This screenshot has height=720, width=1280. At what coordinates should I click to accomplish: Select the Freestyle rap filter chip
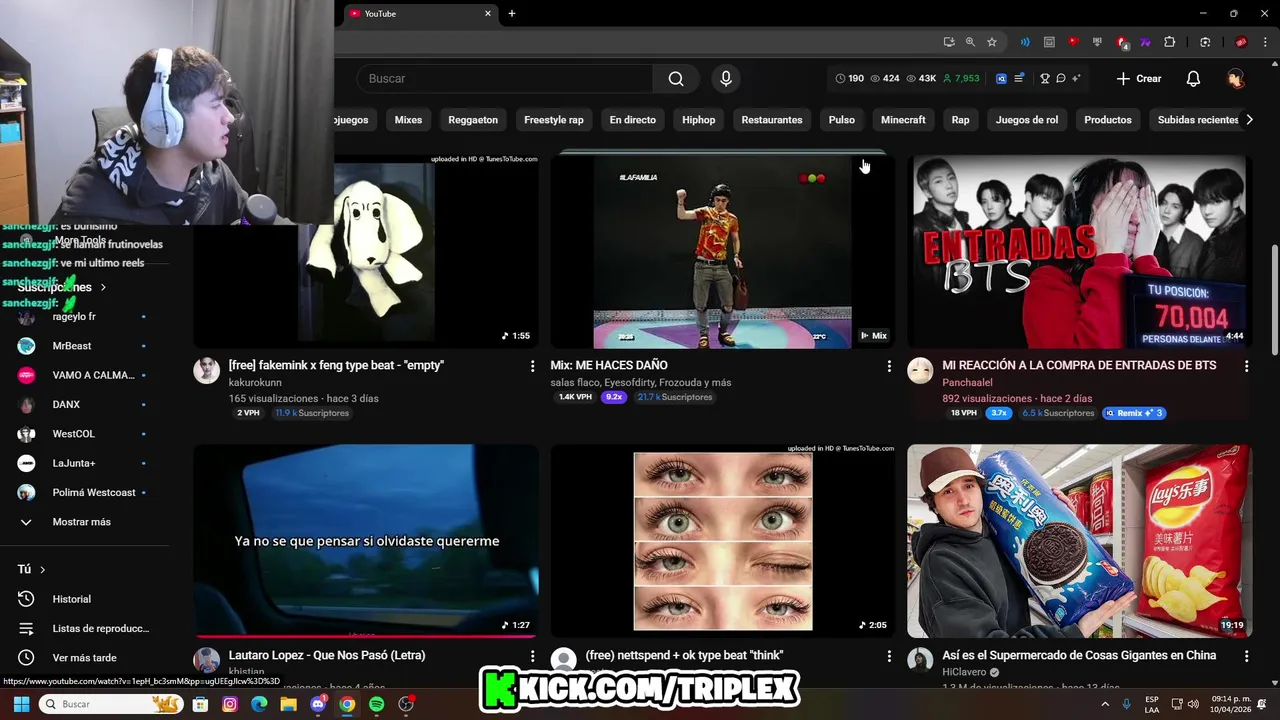pos(554,120)
